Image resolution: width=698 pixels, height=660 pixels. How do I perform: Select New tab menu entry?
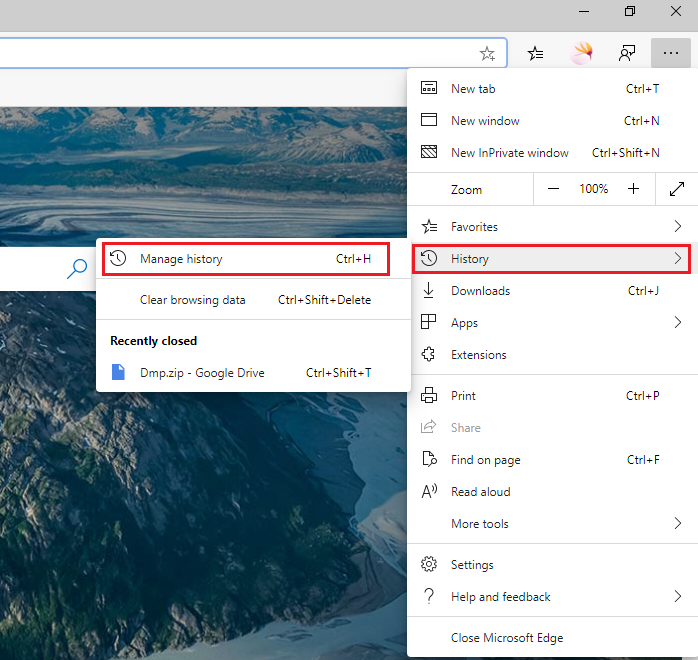pyautogui.click(x=552, y=89)
